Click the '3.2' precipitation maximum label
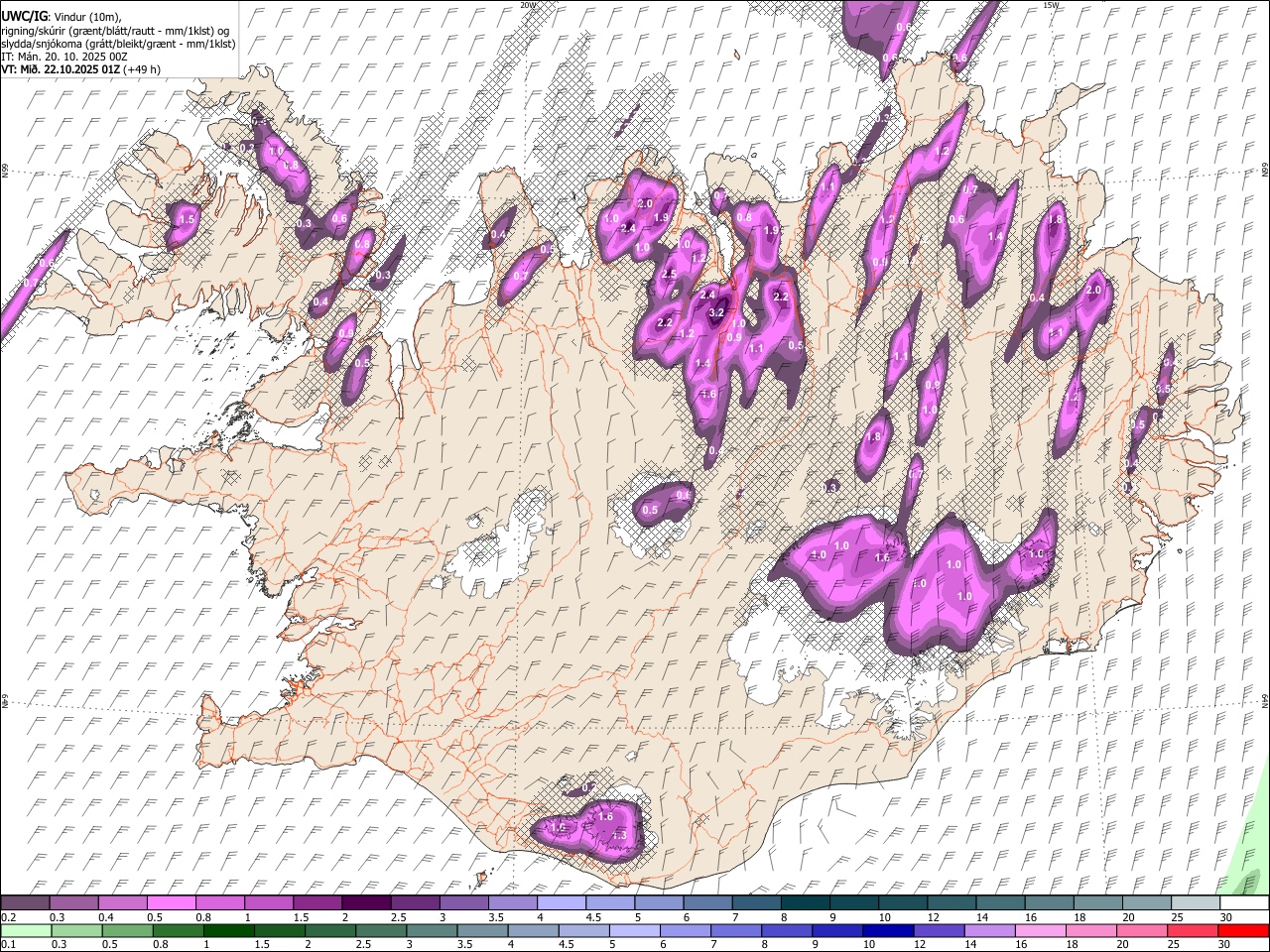Screen dimensions: 1270x952 tap(716, 312)
